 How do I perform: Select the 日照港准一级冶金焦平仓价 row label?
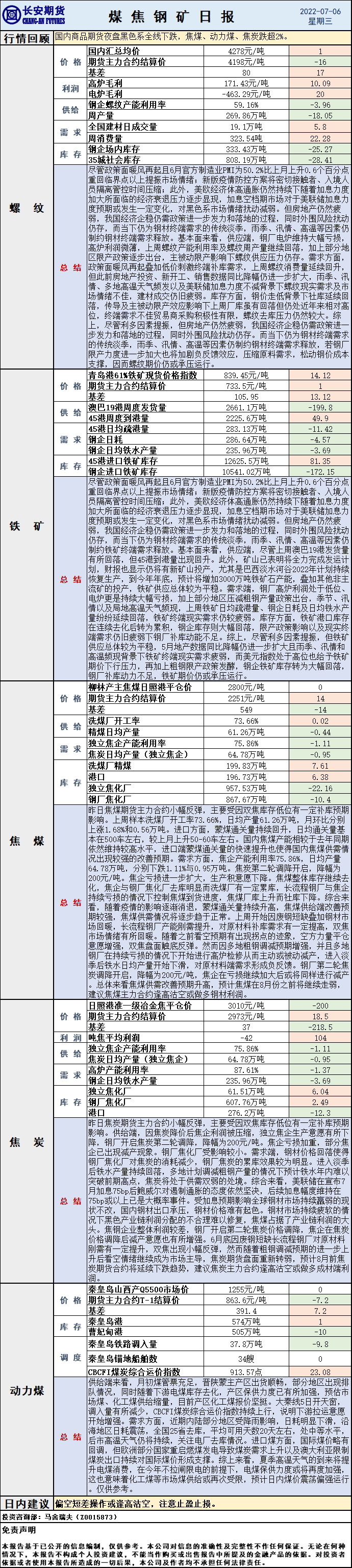(140, 1006)
